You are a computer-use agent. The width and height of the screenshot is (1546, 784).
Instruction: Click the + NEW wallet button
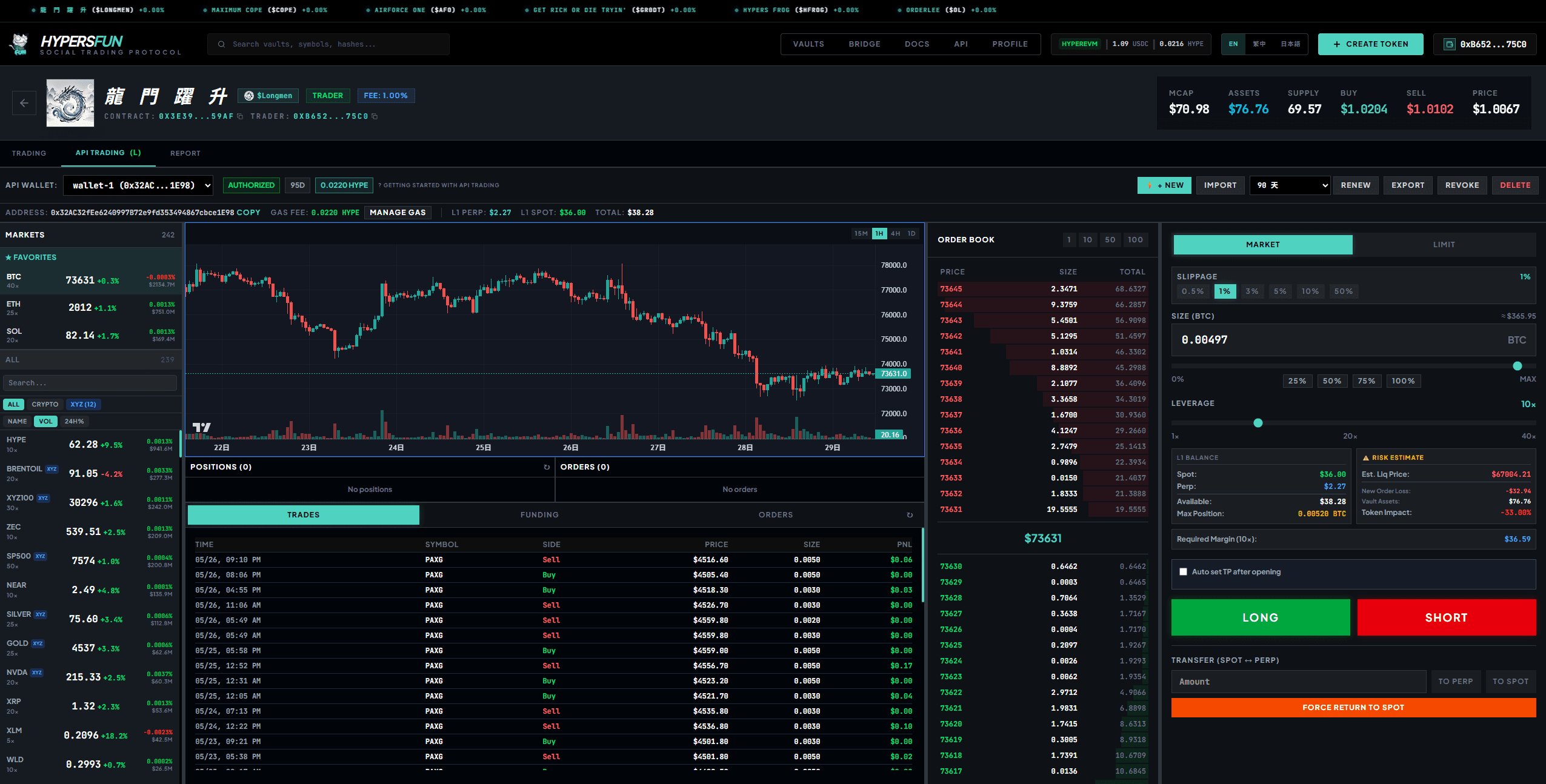coord(1164,185)
